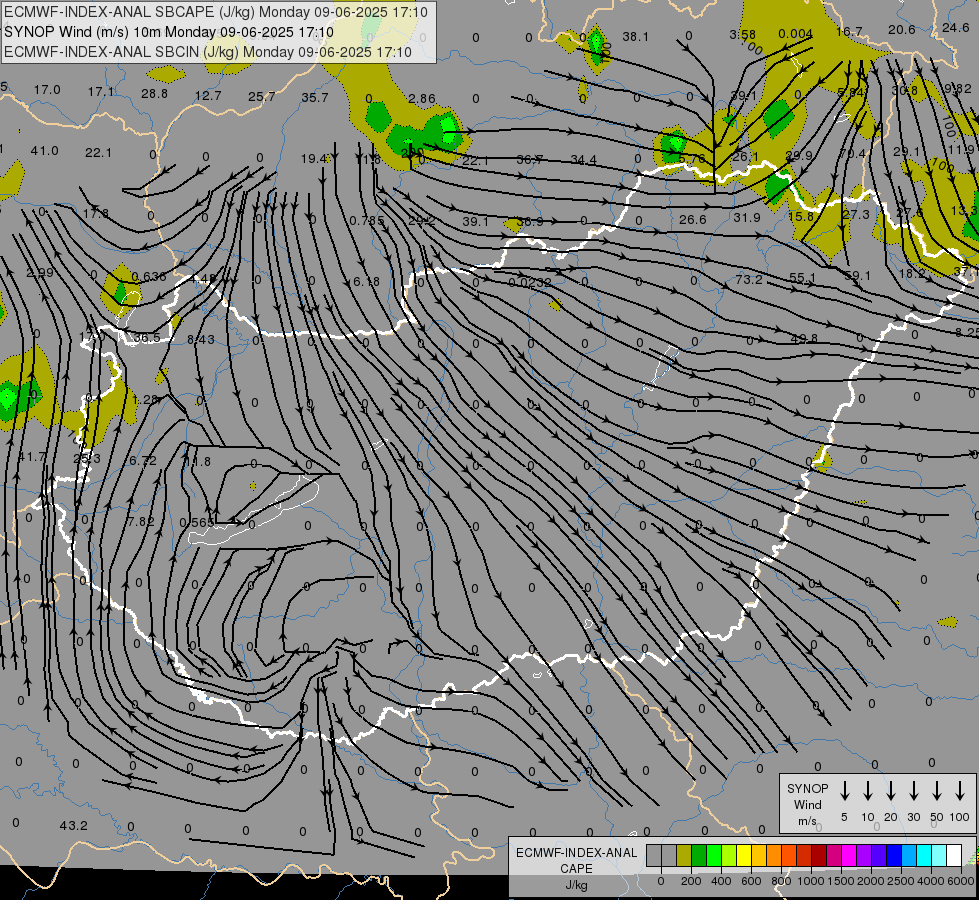Screen dimensions: 979x900
Task: Click the '20.6' value on the map
Action: [x=902, y=29]
